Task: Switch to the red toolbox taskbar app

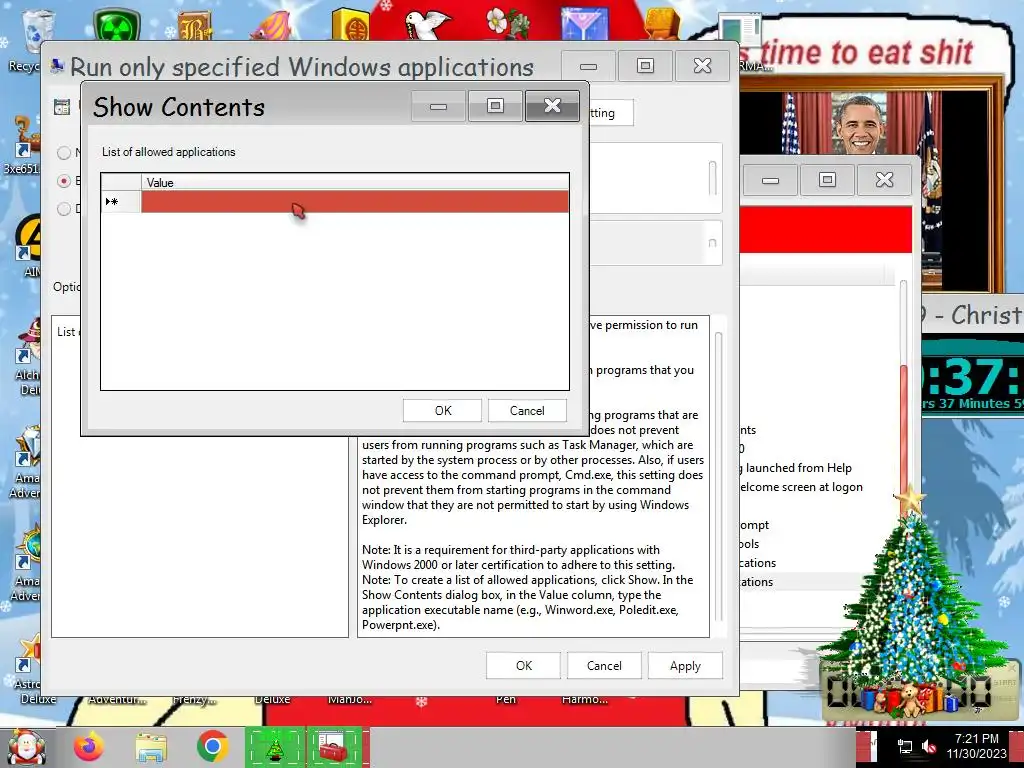Action: tap(335, 747)
